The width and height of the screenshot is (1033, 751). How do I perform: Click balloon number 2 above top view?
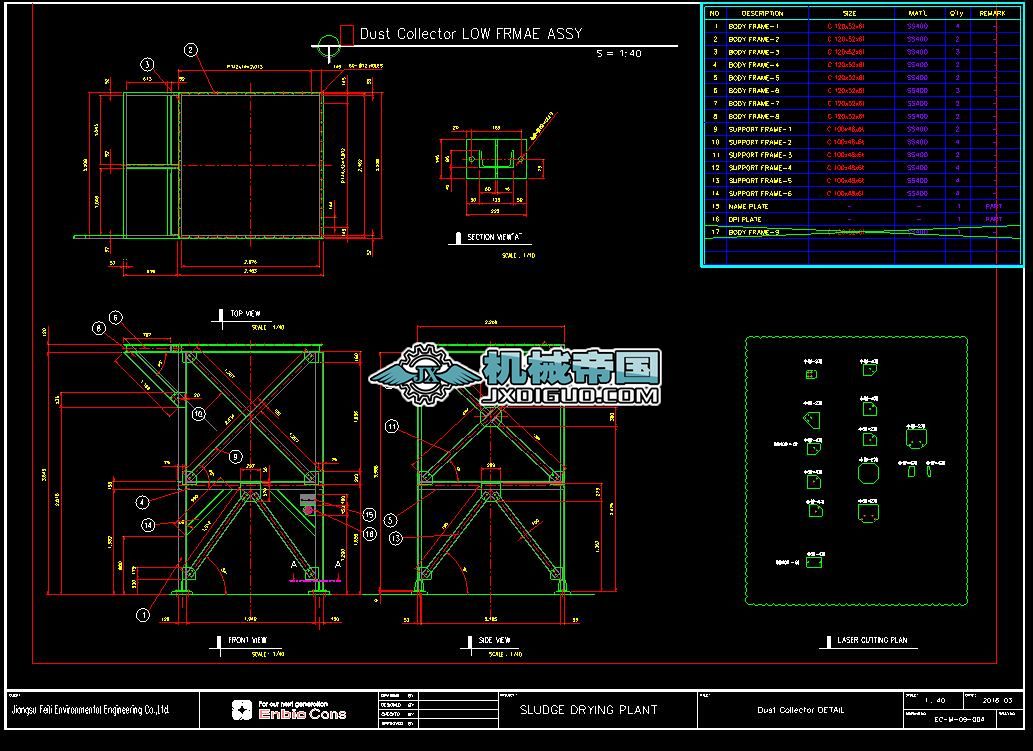(190, 50)
